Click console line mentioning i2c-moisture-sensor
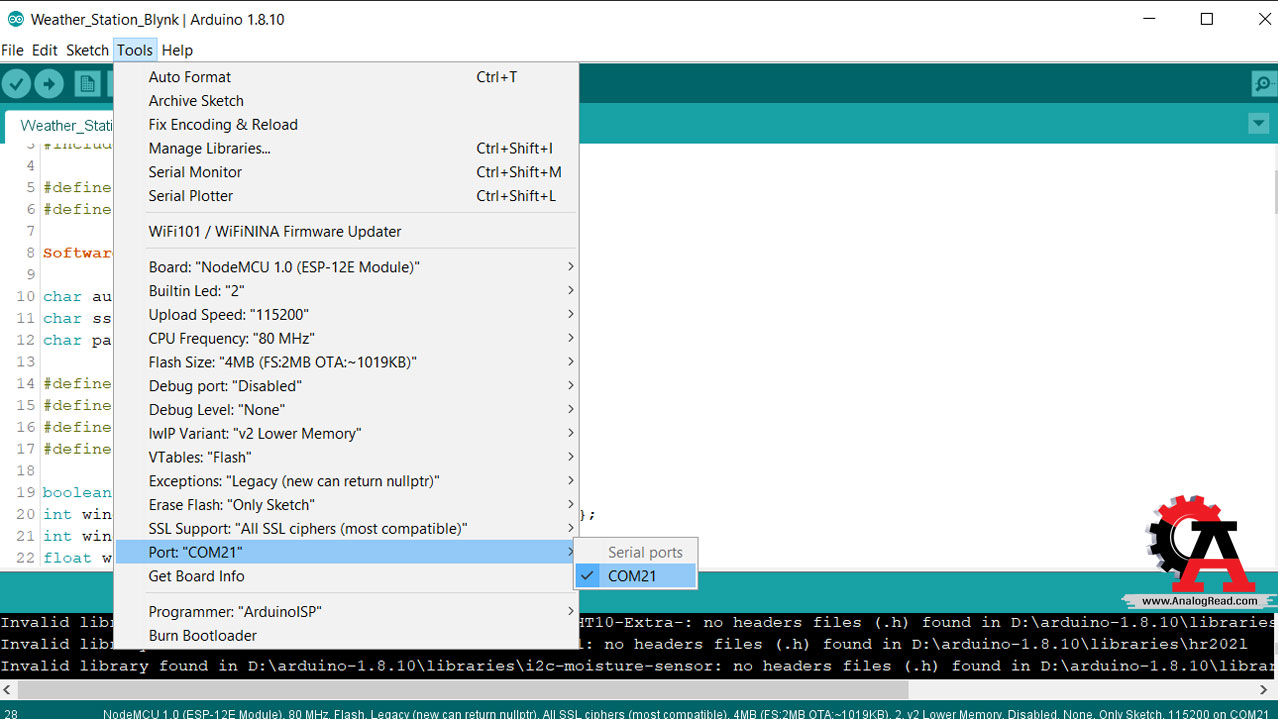1278x720 pixels. (x=639, y=666)
